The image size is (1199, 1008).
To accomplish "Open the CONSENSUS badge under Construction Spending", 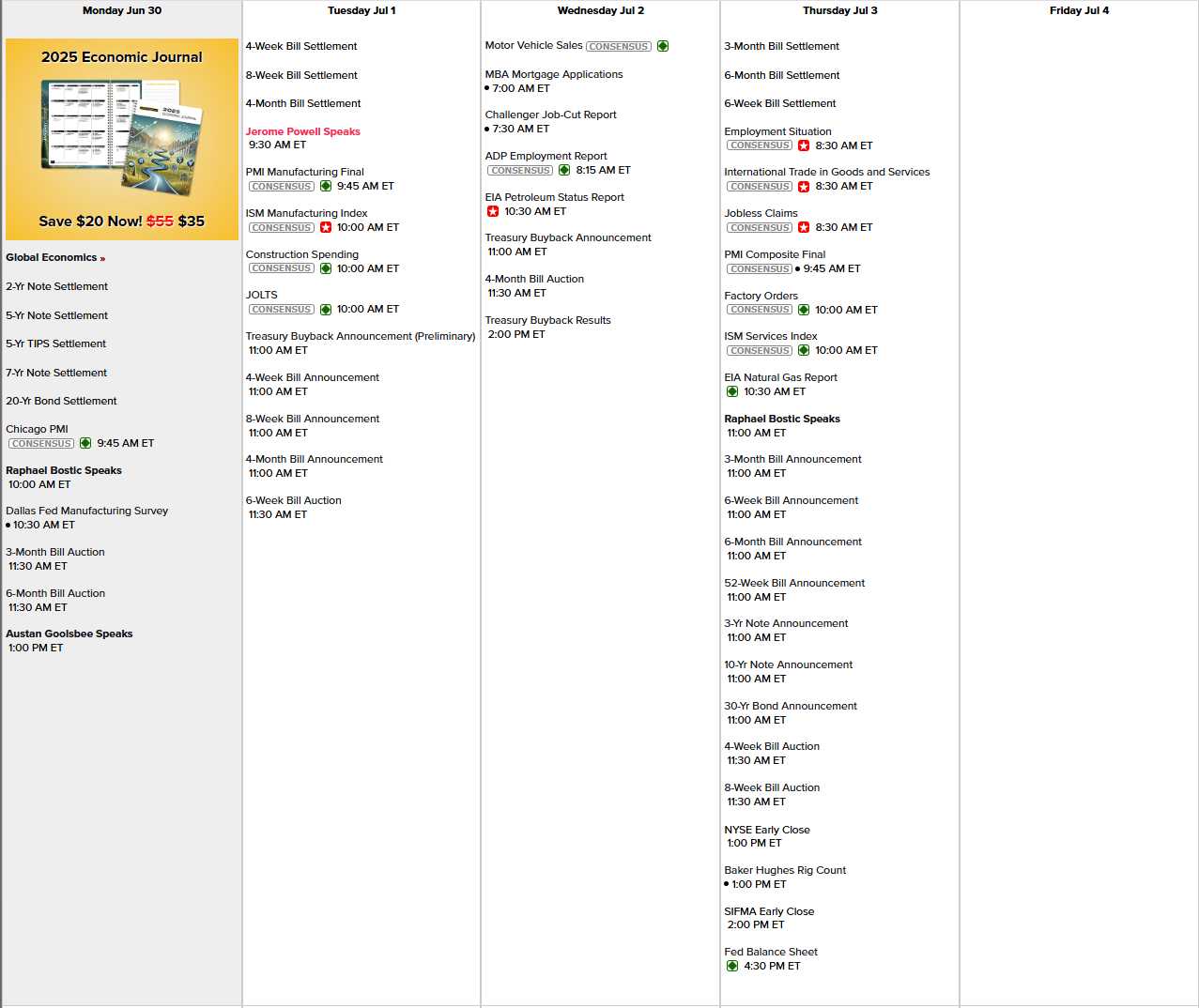I will coord(282,268).
